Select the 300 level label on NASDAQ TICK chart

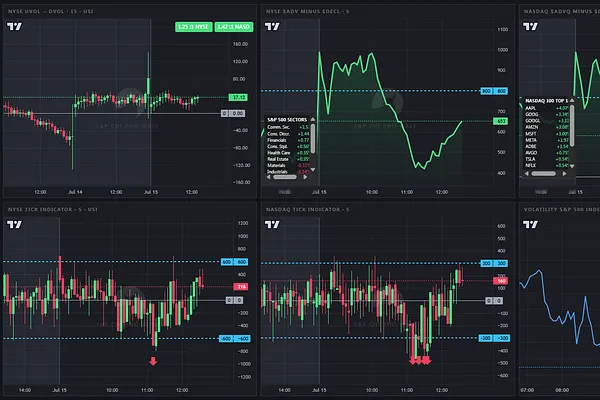[494, 263]
